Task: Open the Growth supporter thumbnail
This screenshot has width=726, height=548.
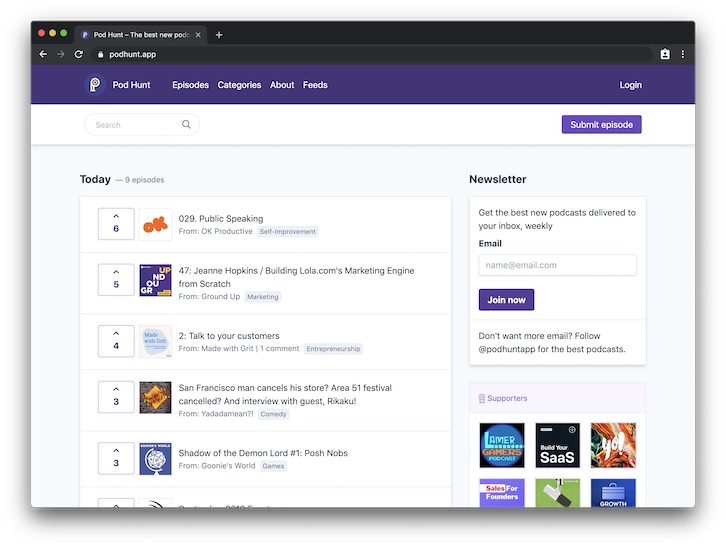Action: click(x=613, y=492)
